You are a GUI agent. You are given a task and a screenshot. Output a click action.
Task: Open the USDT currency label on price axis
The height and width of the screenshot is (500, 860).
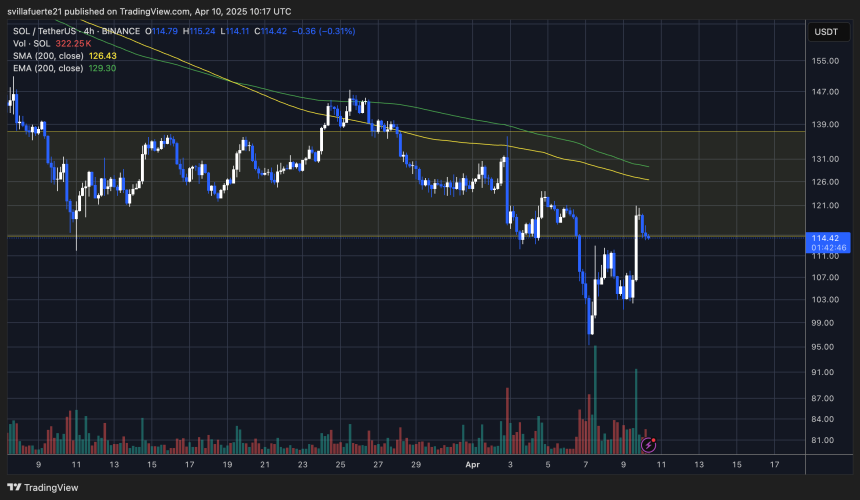827,32
